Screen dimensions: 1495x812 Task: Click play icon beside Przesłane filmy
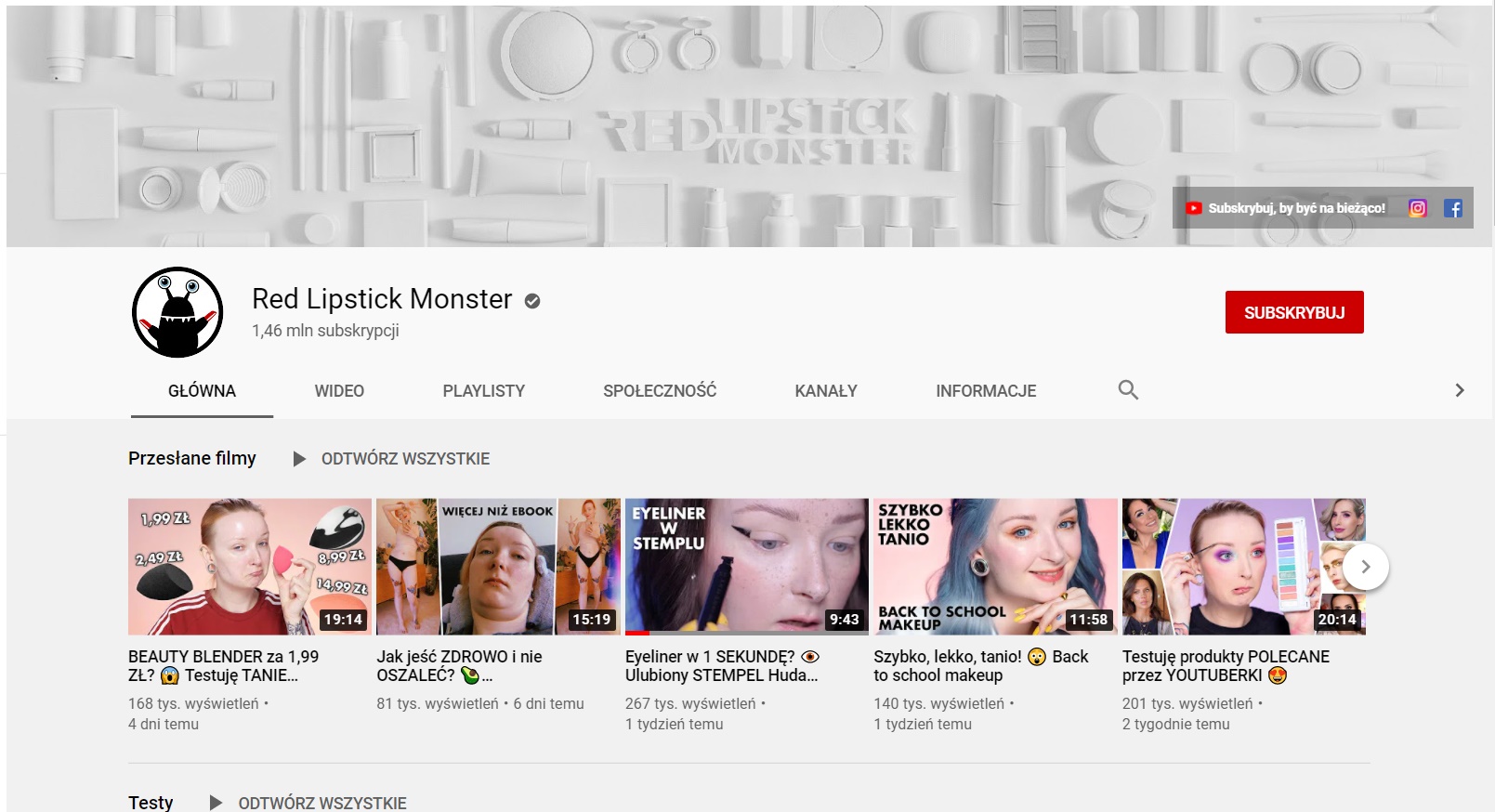[x=299, y=459]
